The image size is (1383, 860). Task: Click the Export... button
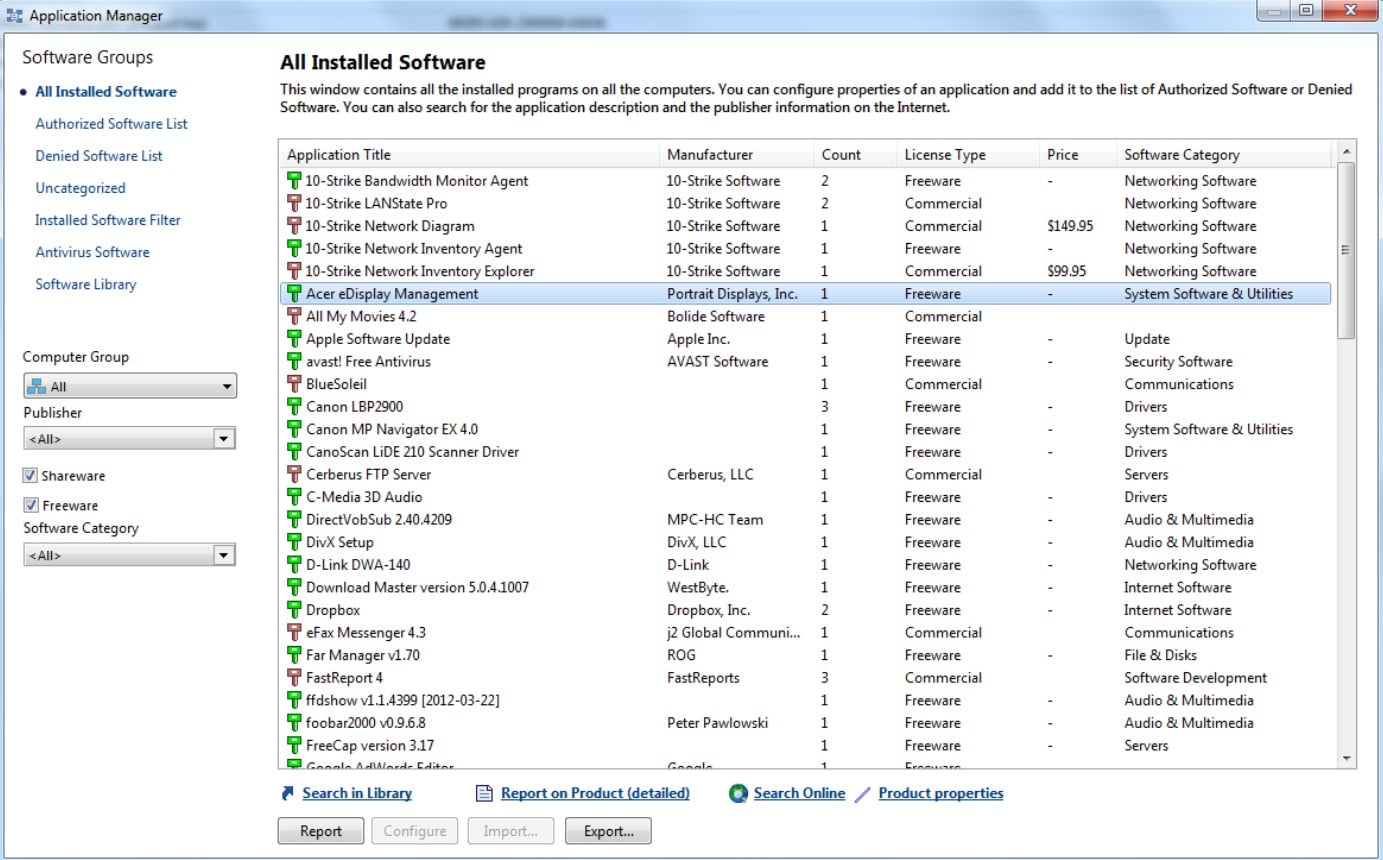[x=608, y=831]
